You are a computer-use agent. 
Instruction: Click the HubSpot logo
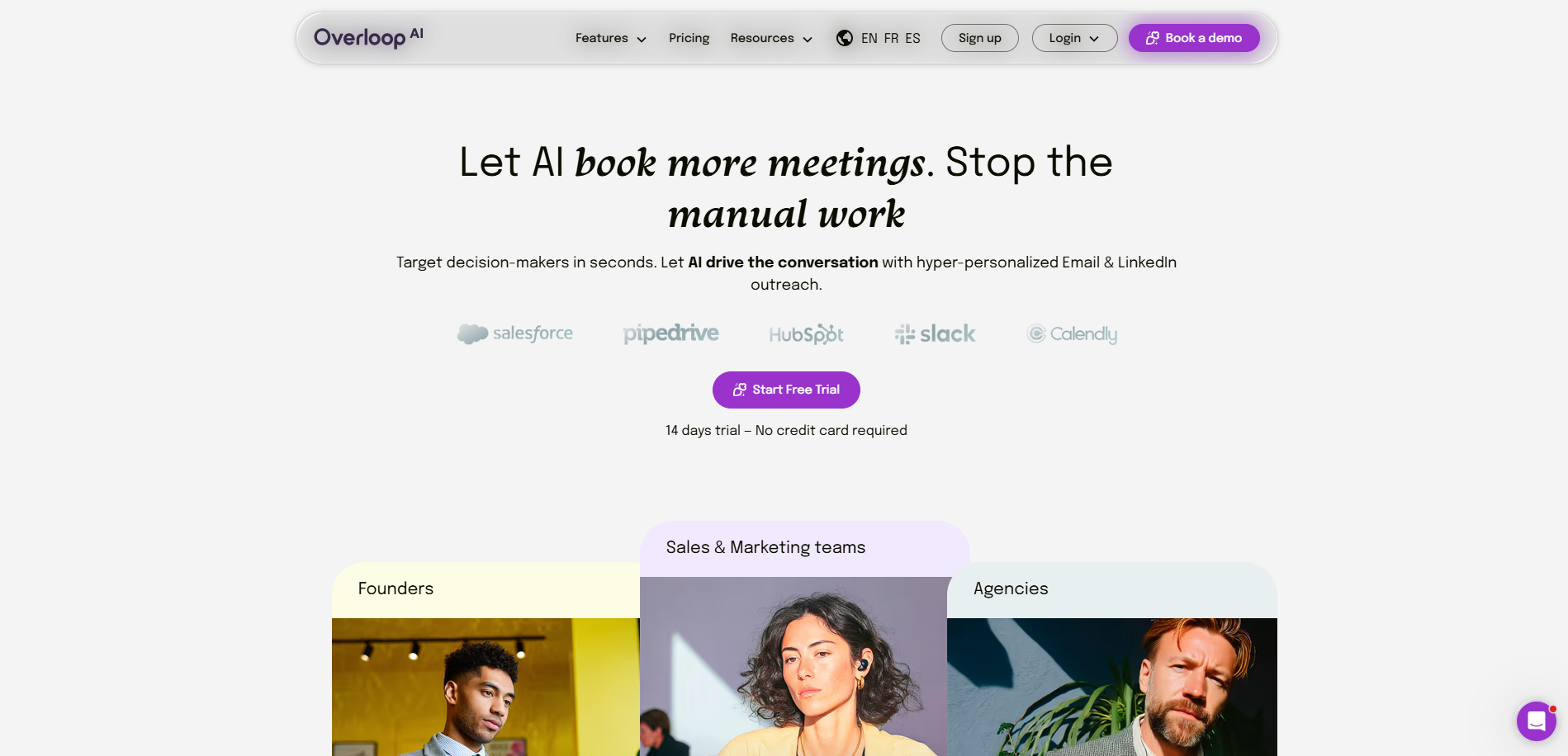click(x=806, y=334)
